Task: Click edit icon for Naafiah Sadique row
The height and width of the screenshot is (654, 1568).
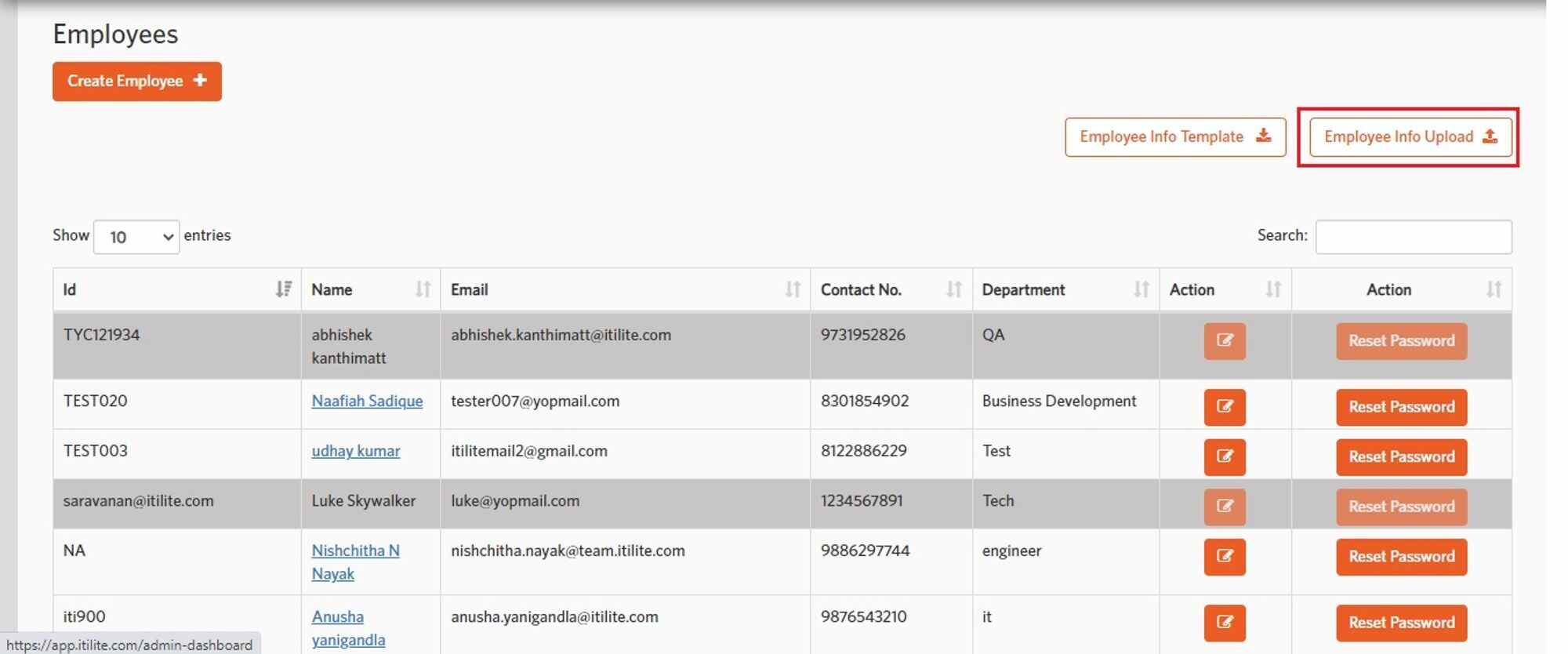Action: tap(1225, 407)
